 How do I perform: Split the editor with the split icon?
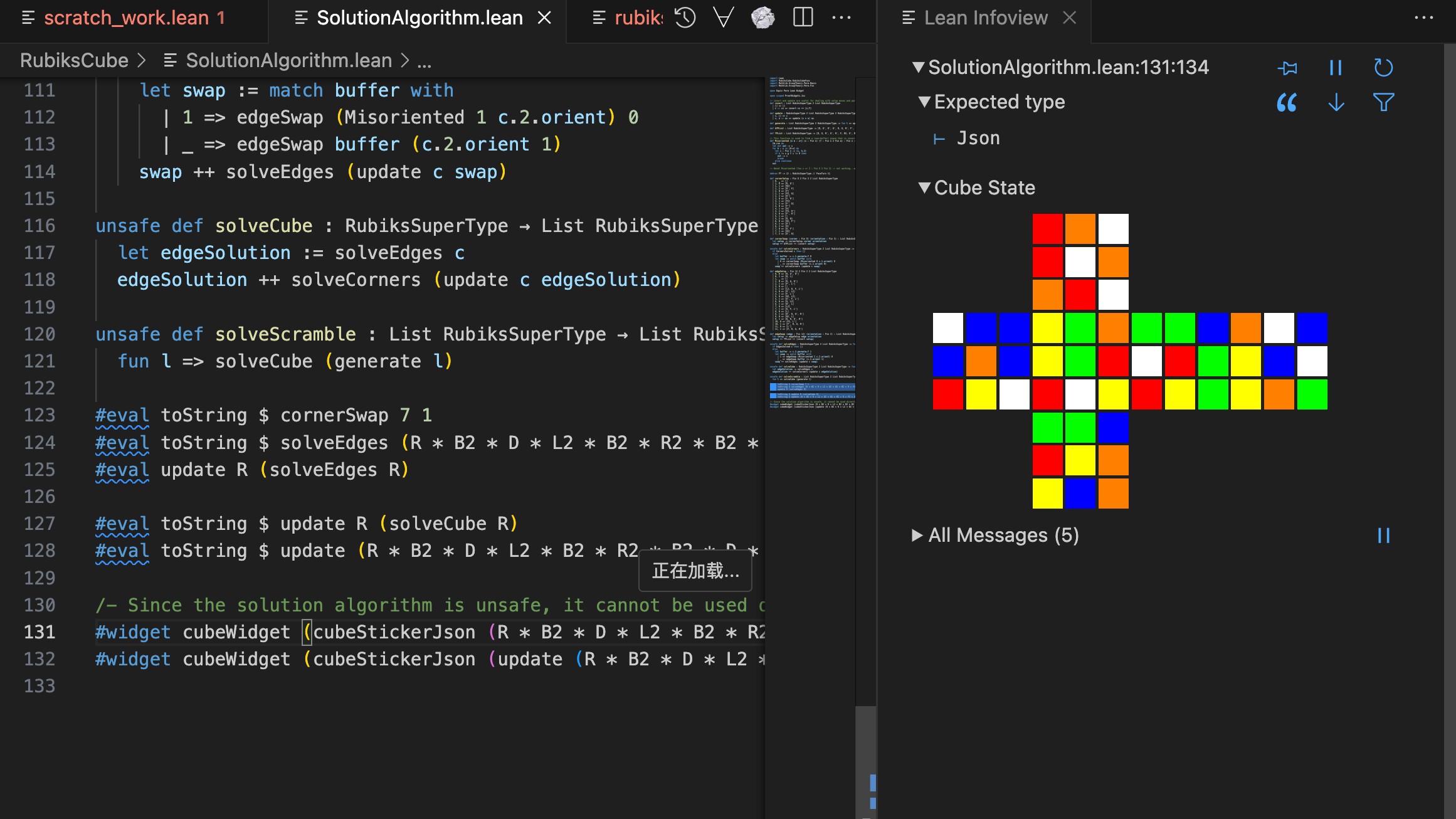803,18
